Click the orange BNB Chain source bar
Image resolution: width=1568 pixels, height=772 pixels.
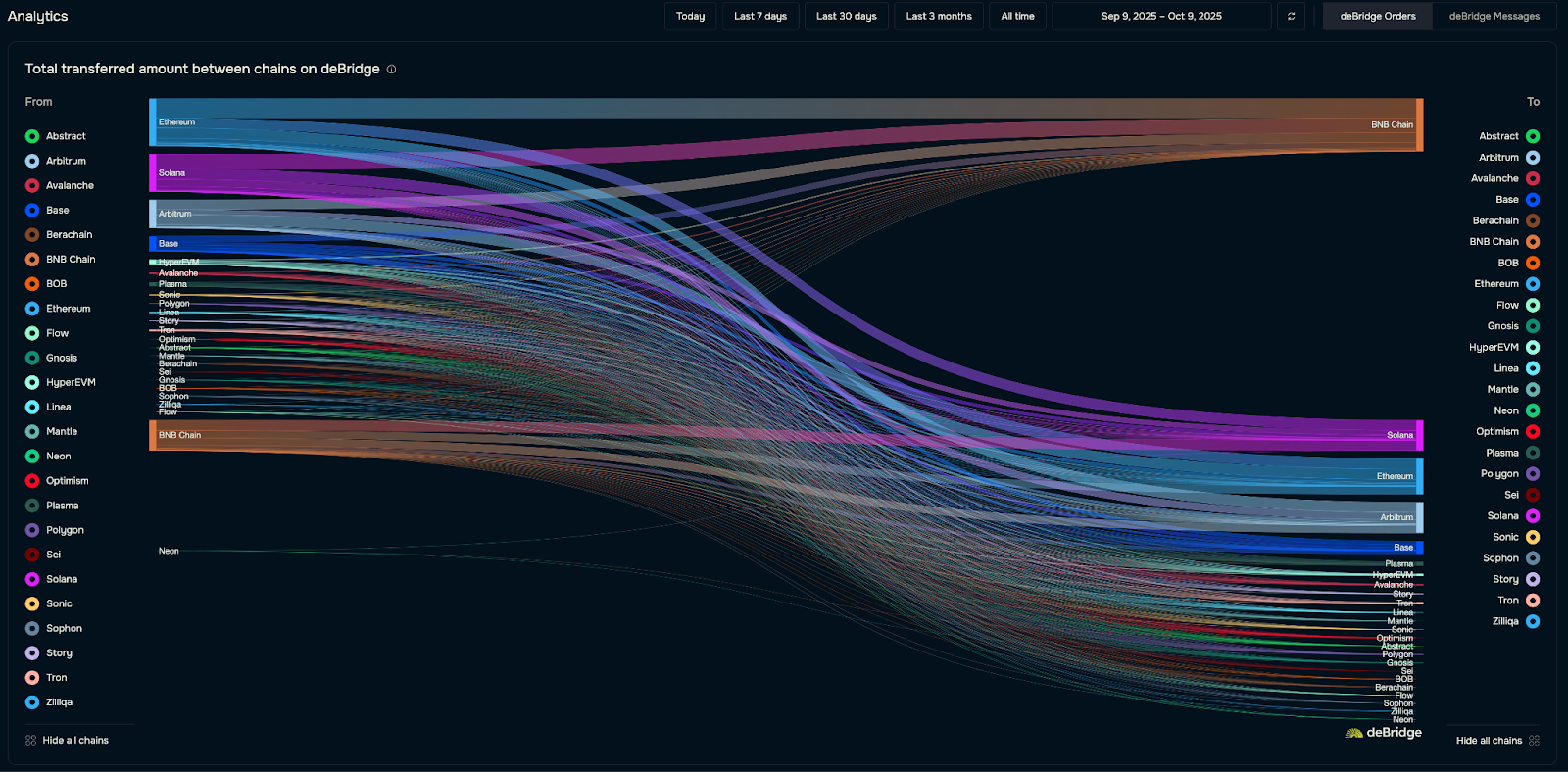tap(153, 435)
